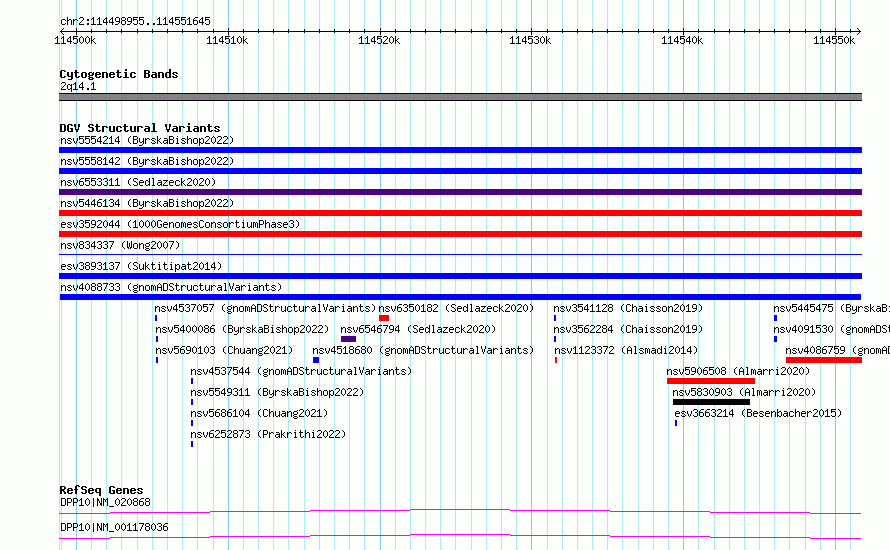Click nsv3562284 (Chaisson2019) label

click(628, 329)
